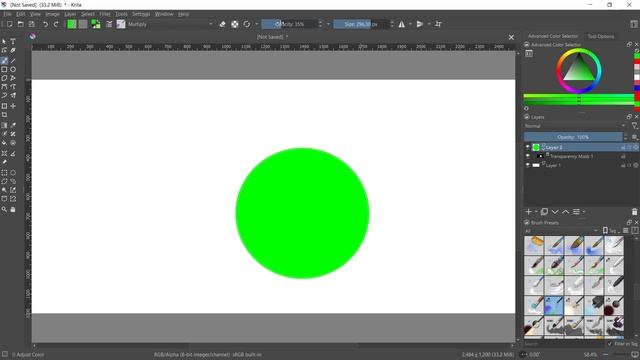This screenshot has width=640, height=360.
Task: Select the Transform tool
Action: (x=4, y=106)
